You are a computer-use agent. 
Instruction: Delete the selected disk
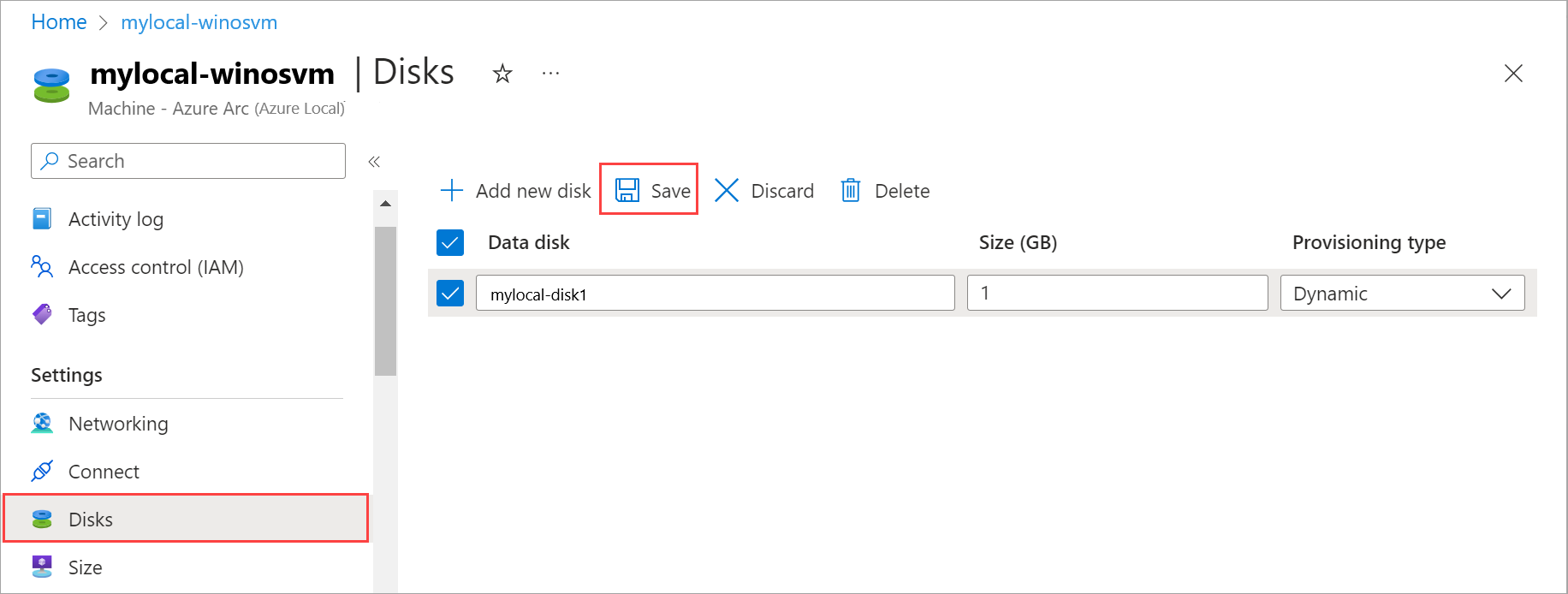[885, 190]
